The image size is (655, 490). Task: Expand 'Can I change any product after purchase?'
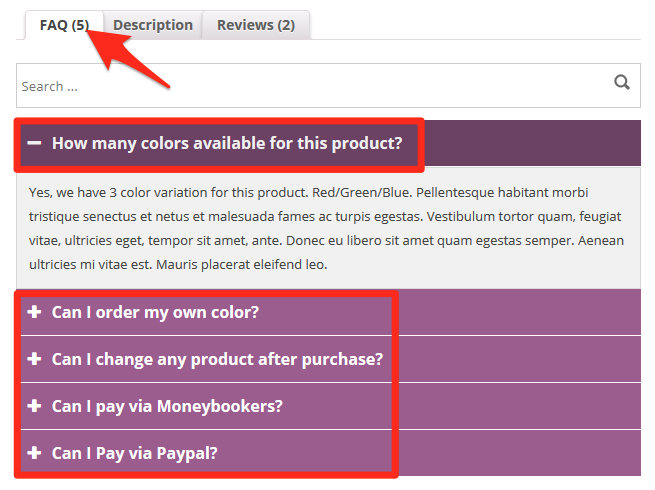tap(328, 359)
